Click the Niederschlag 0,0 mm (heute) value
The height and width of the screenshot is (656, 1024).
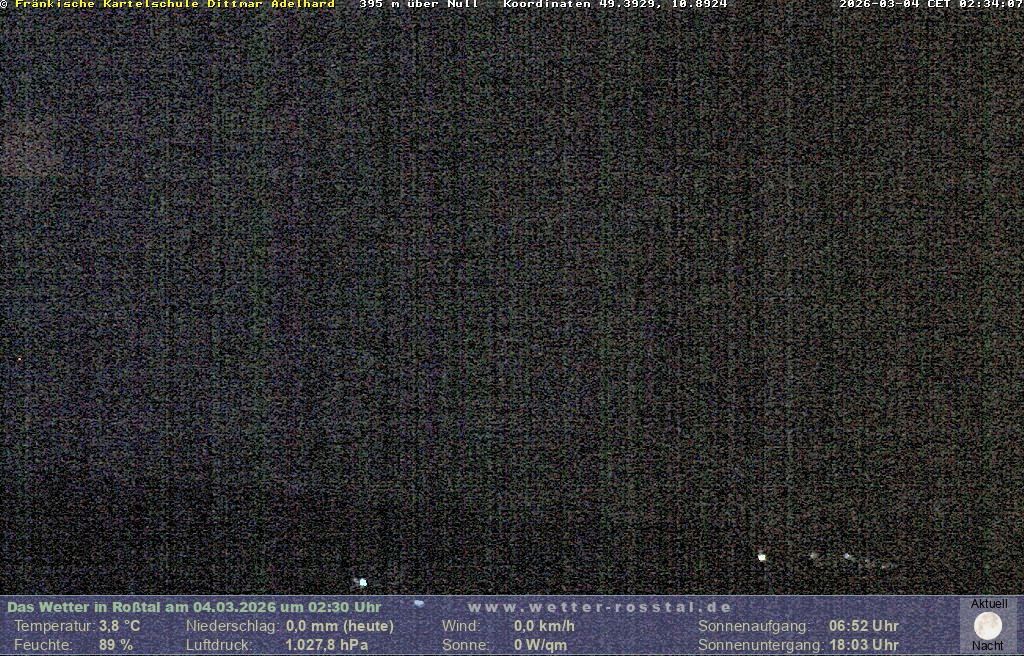[340, 626]
